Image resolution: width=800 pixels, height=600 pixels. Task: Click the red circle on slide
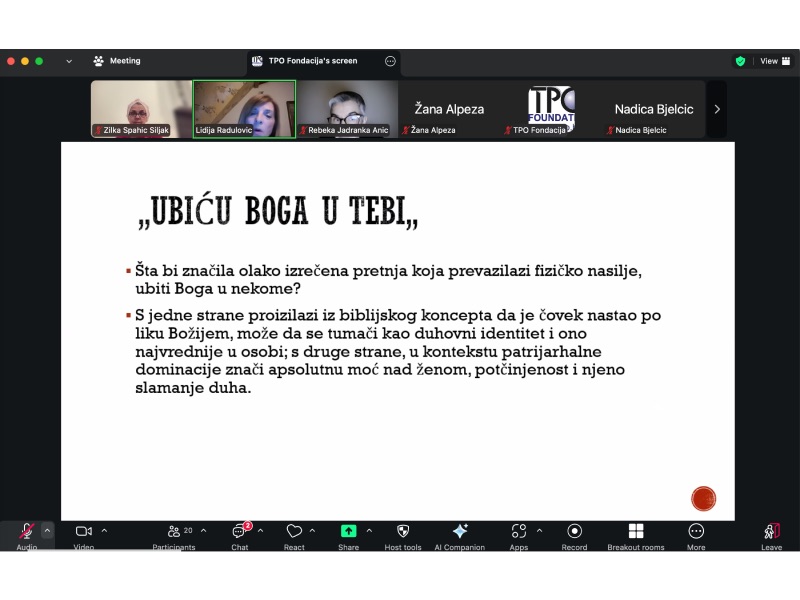704,498
